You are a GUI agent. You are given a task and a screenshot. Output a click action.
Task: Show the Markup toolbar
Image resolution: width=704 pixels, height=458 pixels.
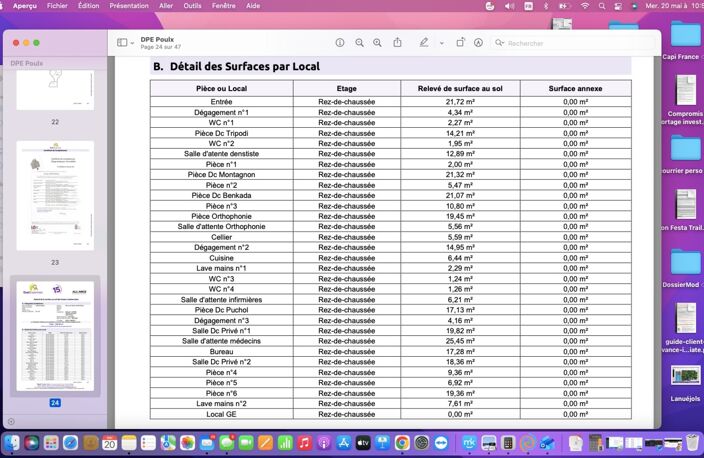point(479,43)
